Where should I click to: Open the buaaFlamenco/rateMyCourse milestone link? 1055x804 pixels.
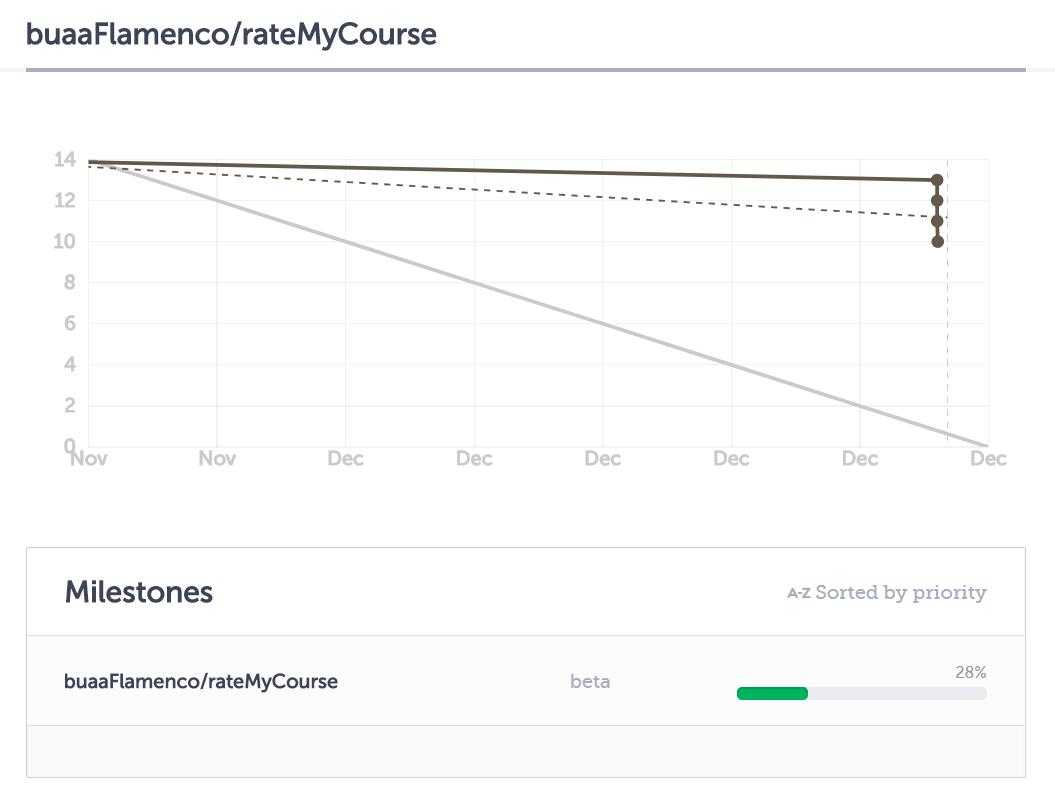(x=201, y=681)
